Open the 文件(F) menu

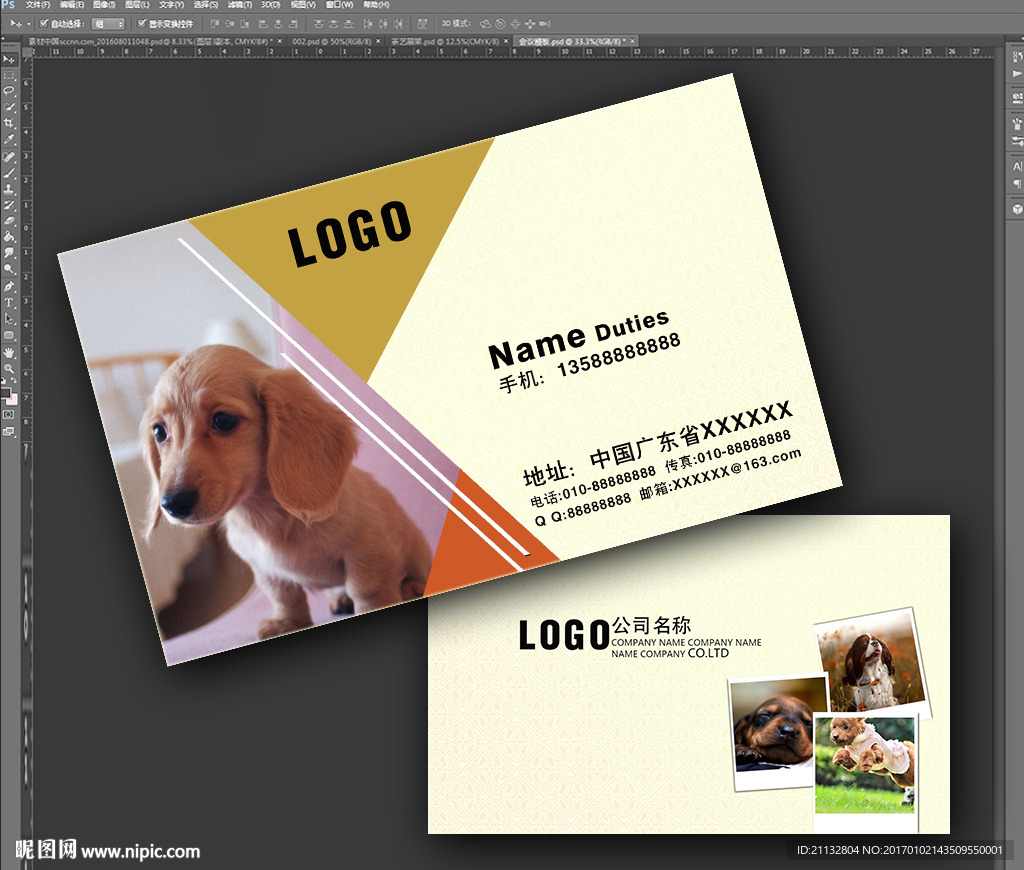click(38, 5)
